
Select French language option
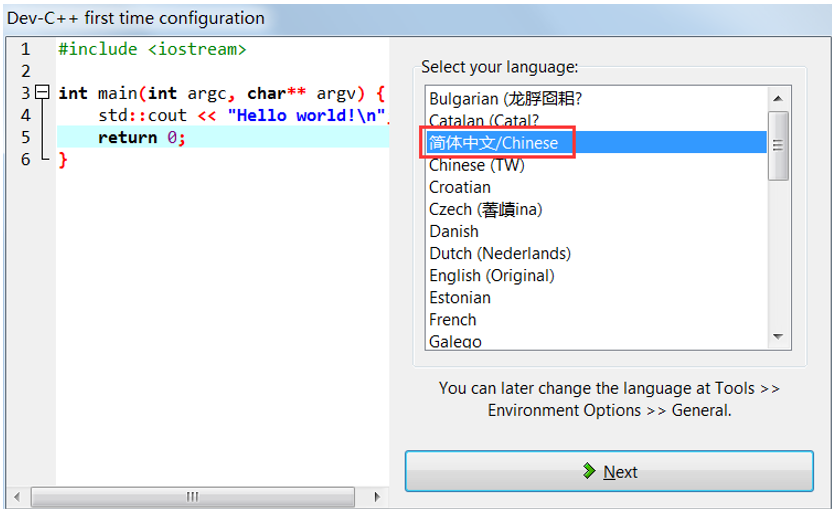(x=453, y=319)
